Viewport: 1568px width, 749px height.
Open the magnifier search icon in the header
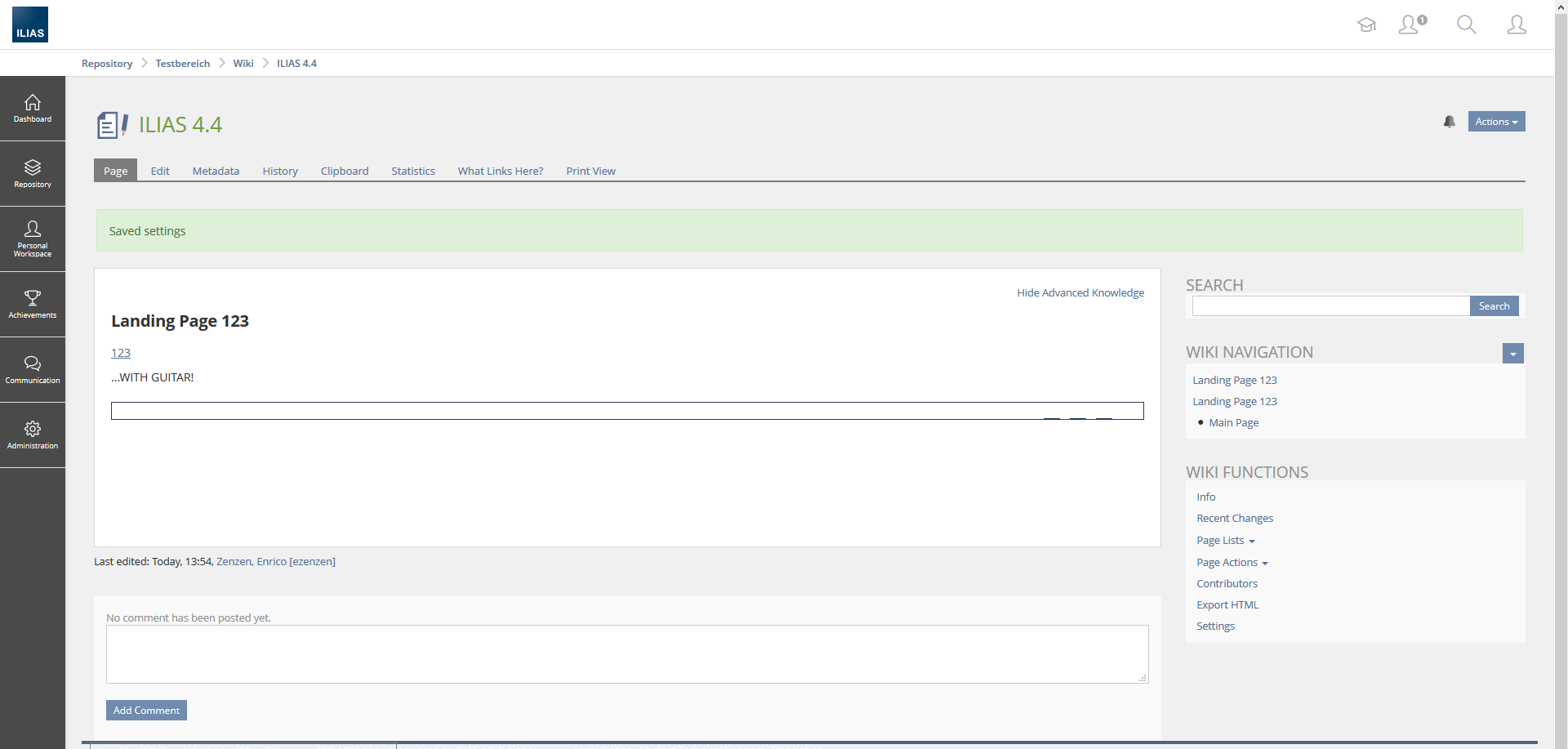(x=1467, y=25)
